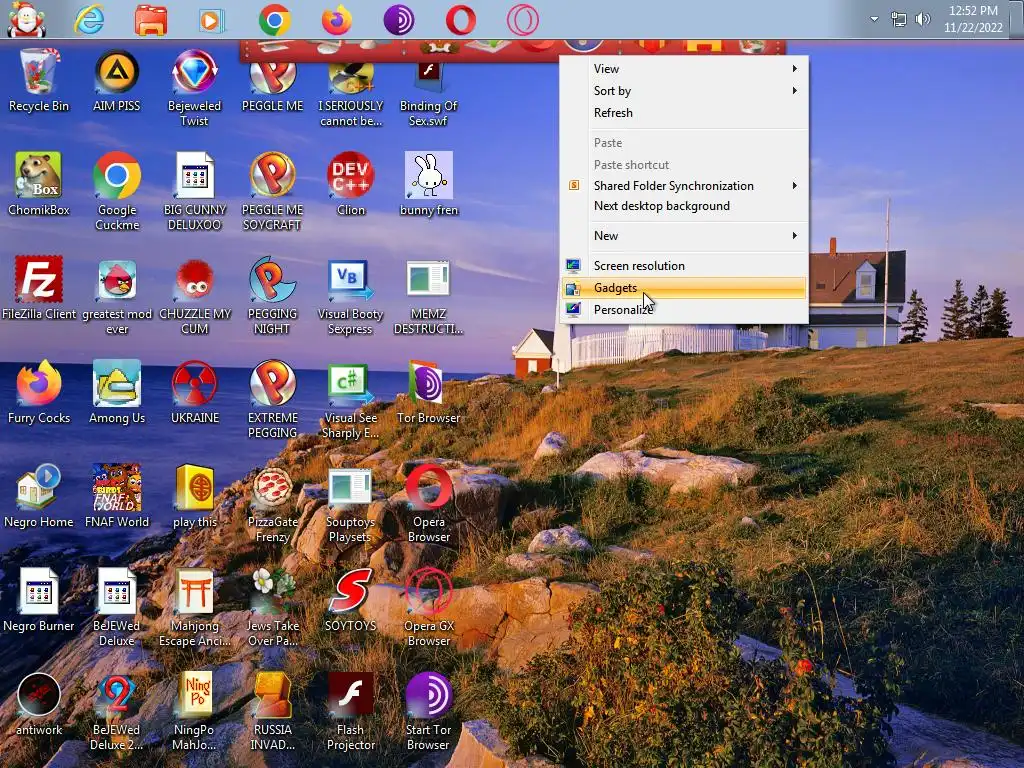Image resolution: width=1024 pixels, height=768 pixels.
Task: Select the NingPo MahJo... desktop icon
Action: 195,712
